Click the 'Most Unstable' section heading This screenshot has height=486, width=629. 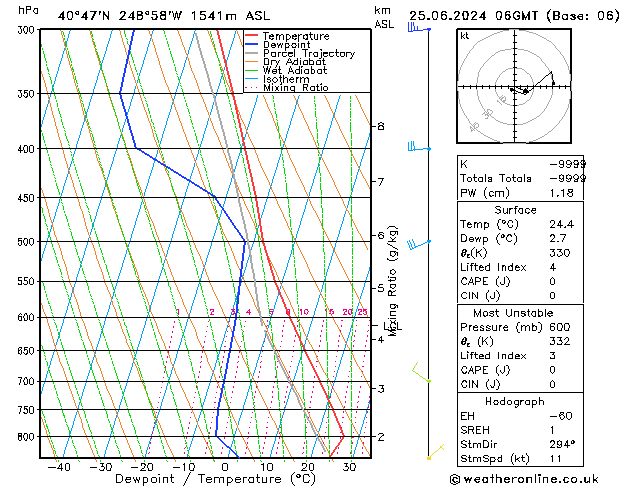tap(513, 313)
